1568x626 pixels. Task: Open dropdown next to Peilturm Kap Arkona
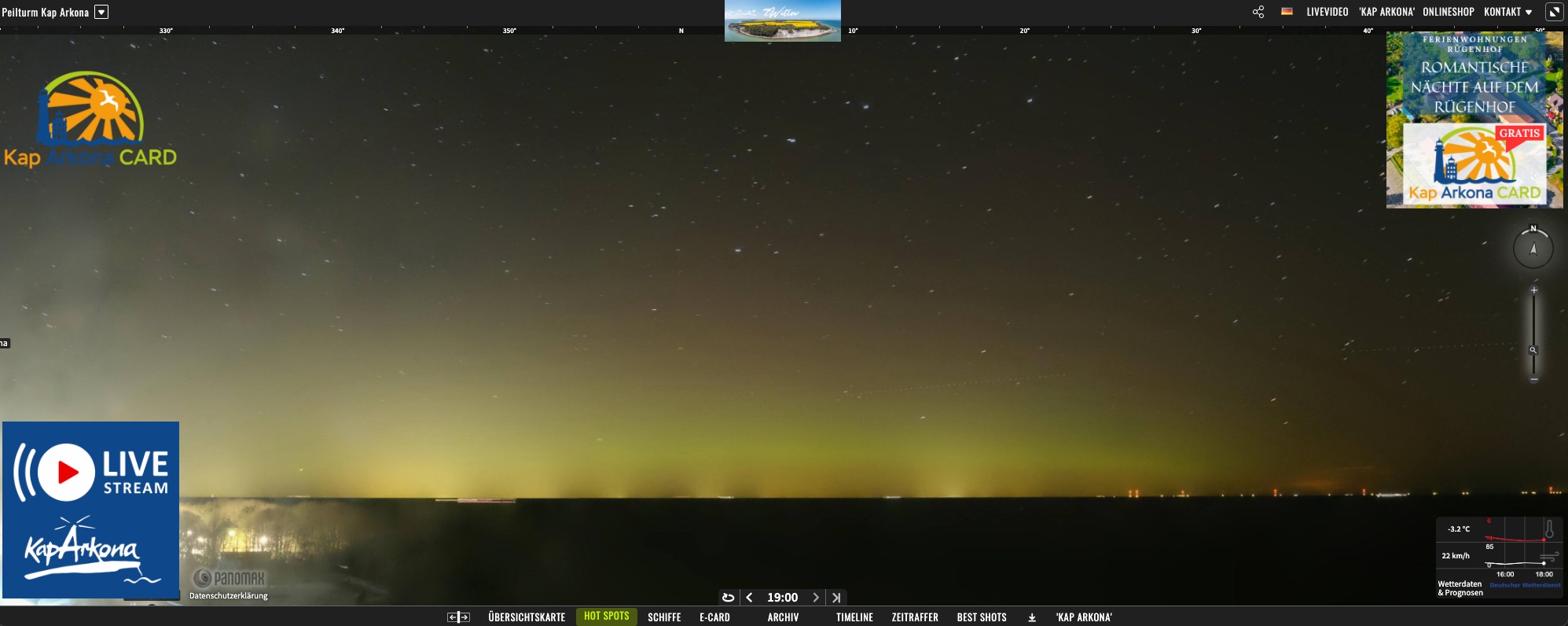(x=101, y=12)
